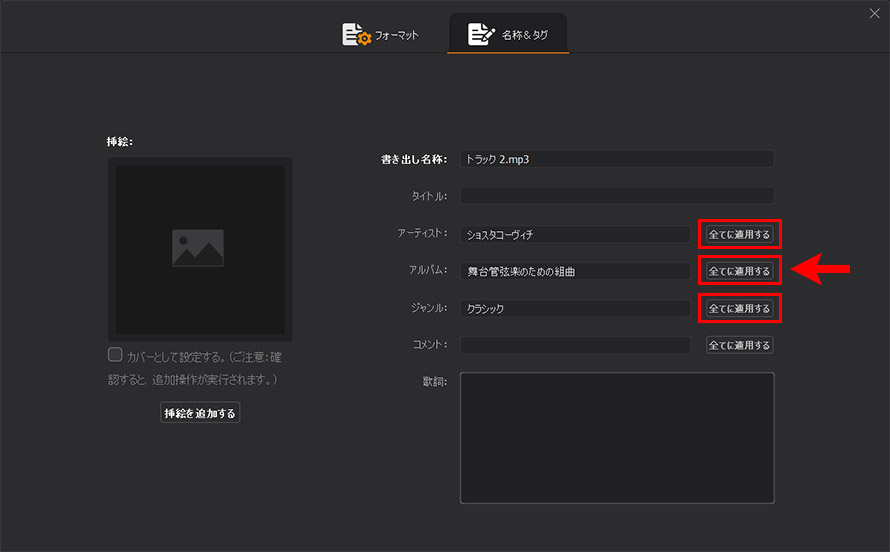Apply アルバム to all with 全てに適用する
Viewport: 890px width, 552px height.
coord(739,271)
